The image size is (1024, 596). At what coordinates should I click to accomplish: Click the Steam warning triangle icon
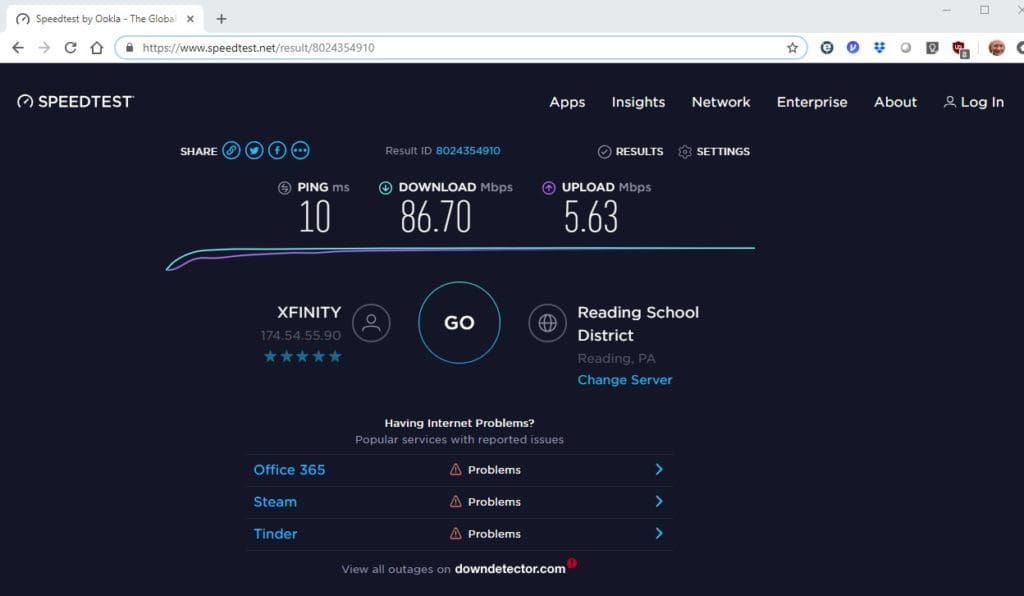coord(455,501)
